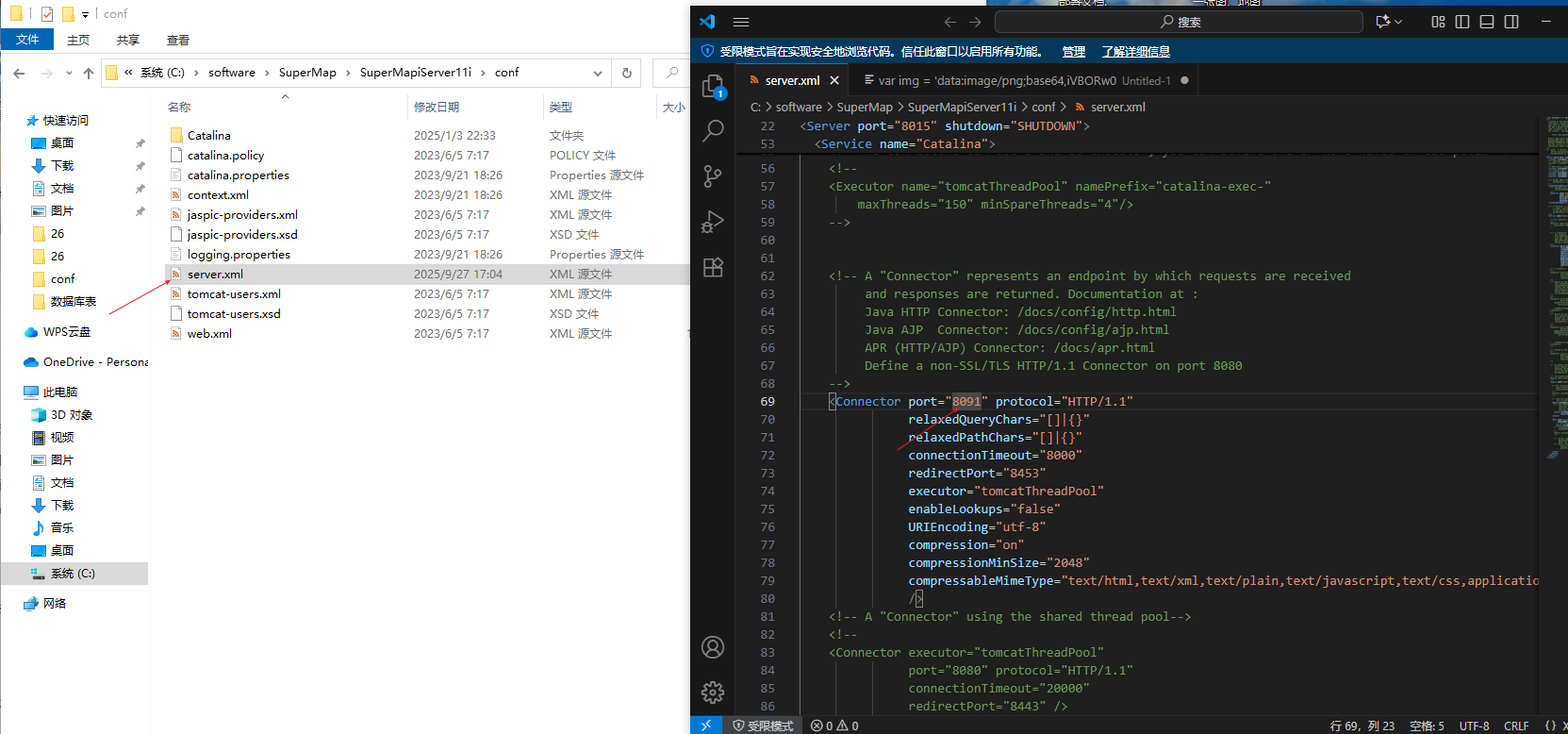The image size is (1568, 734).
Task: Go up one folder in File Explorer
Action: click(89, 73)
